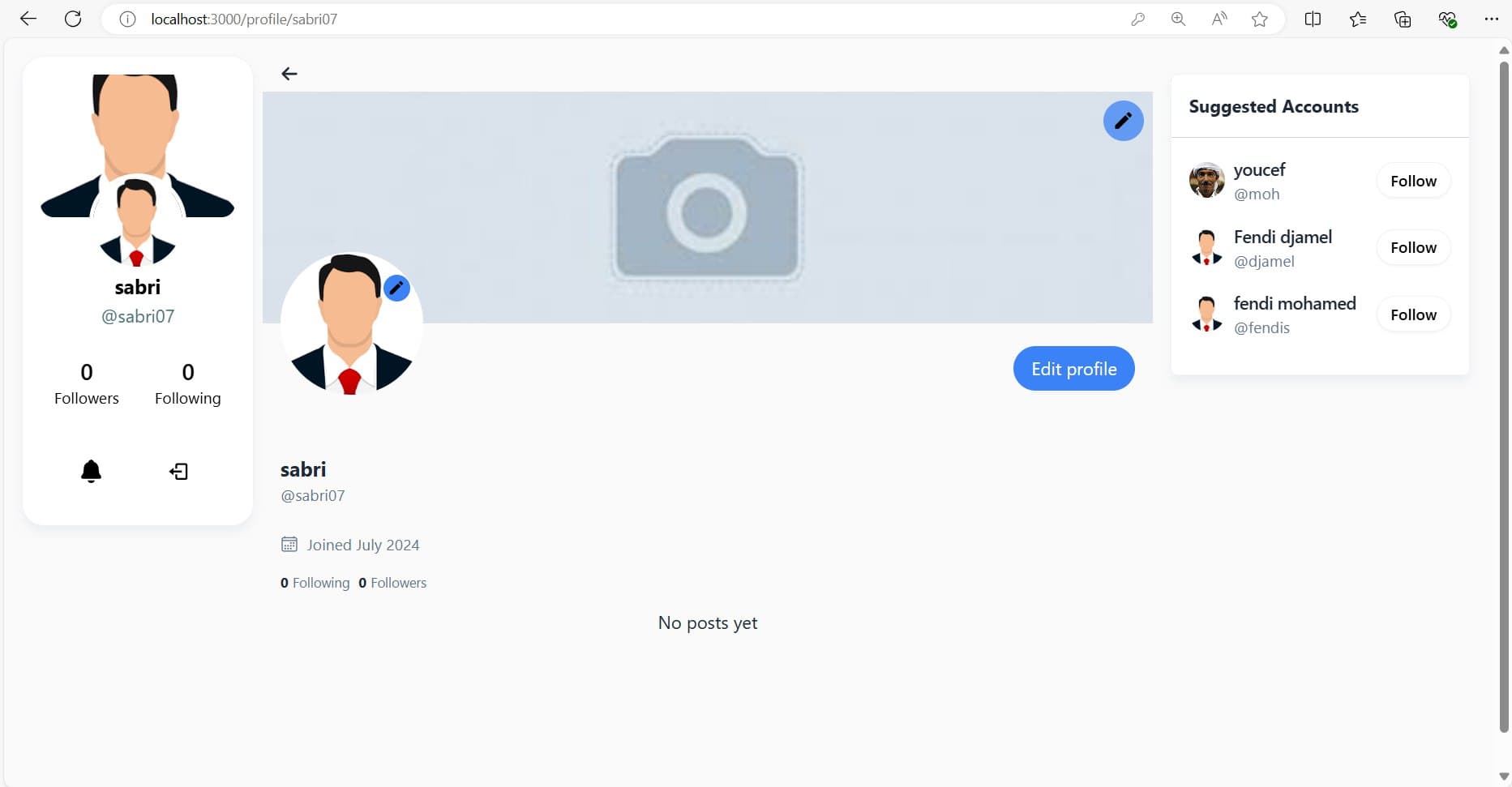
Task: Edit cover photo using pencil icon
Action: (x=1123, y=121)
